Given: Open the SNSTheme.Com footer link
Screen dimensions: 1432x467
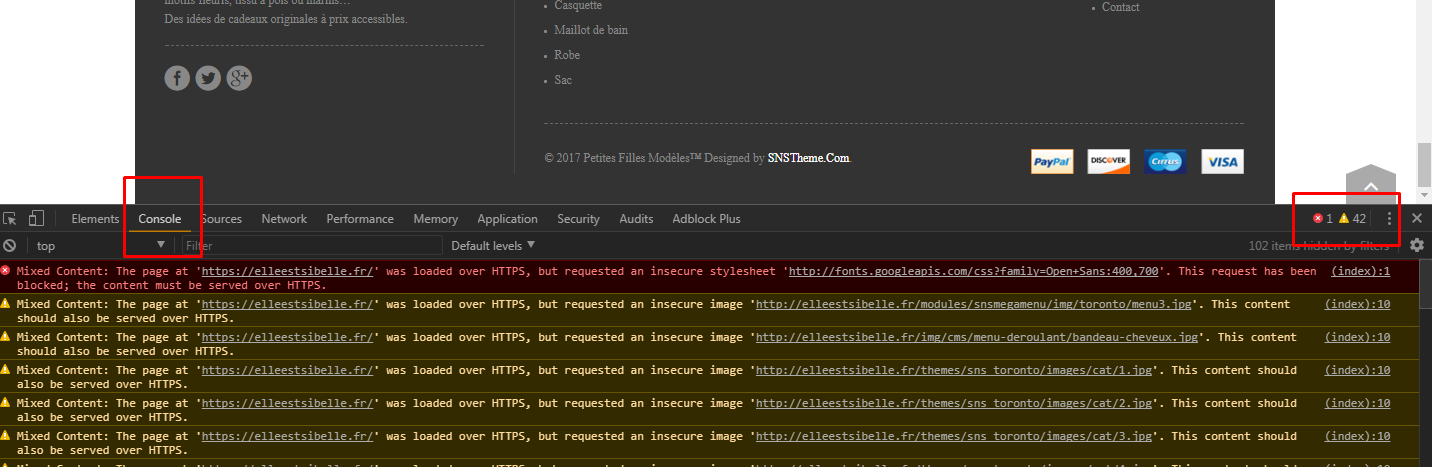Looking at the screenshot, I should tap(809, 158).
